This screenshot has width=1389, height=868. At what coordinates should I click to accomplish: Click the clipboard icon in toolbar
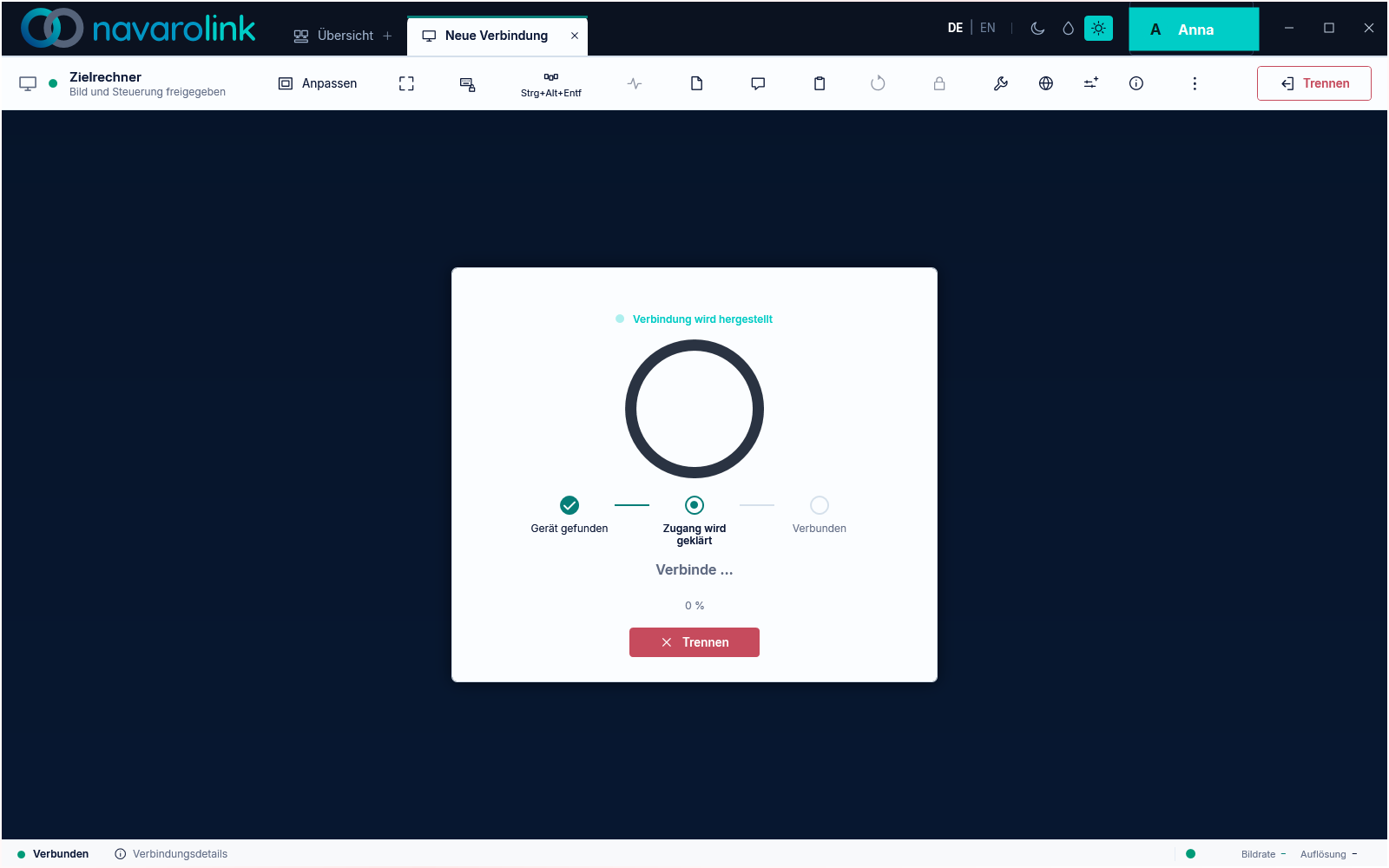pos(820,83)
